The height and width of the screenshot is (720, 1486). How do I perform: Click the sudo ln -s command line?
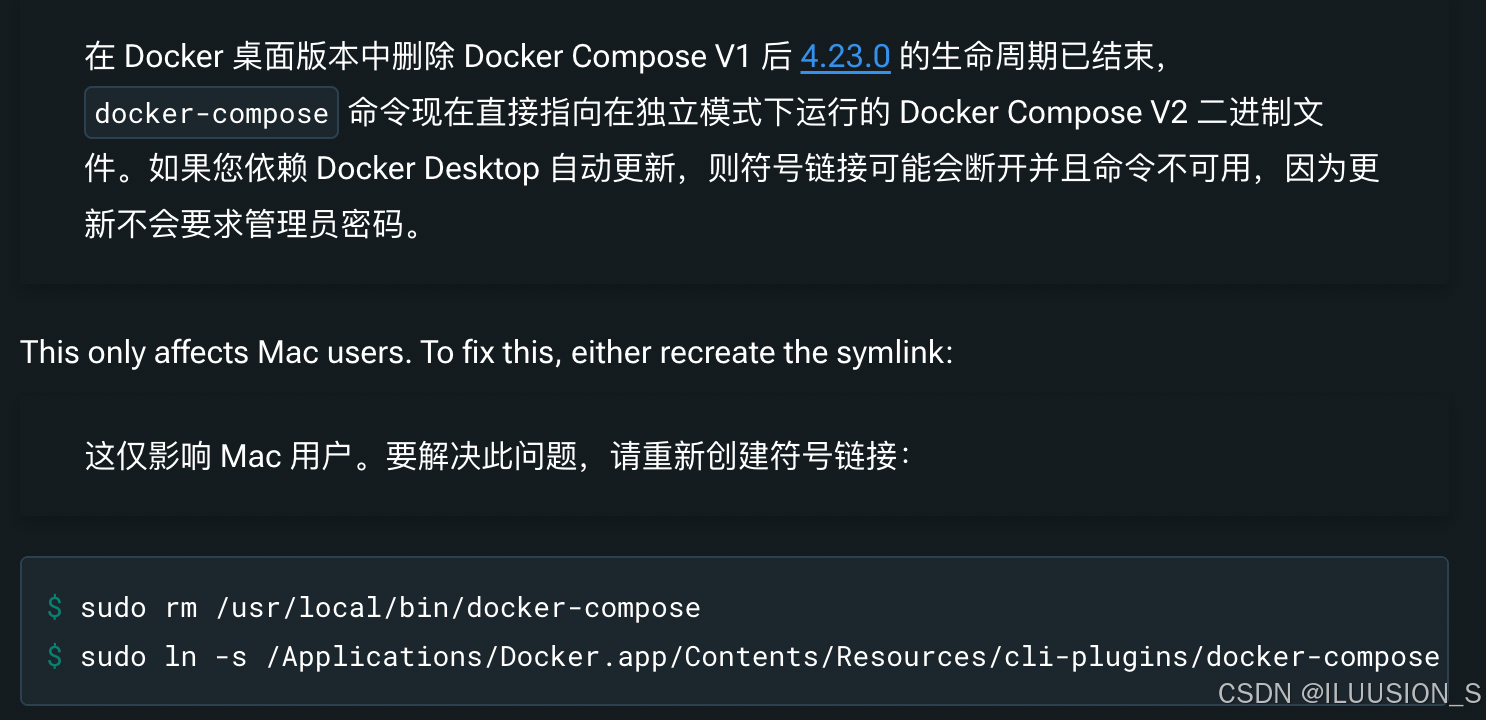click(x=760, y=657)
